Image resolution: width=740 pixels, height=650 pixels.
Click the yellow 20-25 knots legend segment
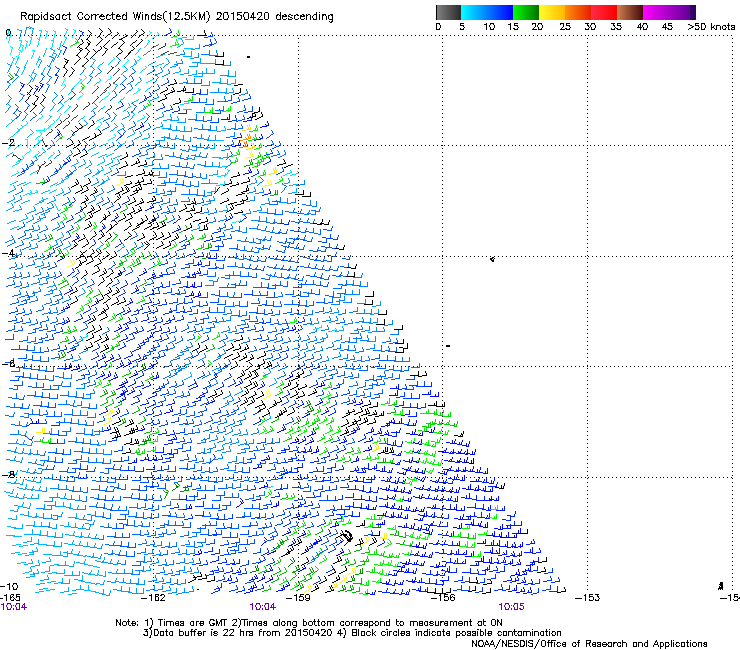(552, 12)
